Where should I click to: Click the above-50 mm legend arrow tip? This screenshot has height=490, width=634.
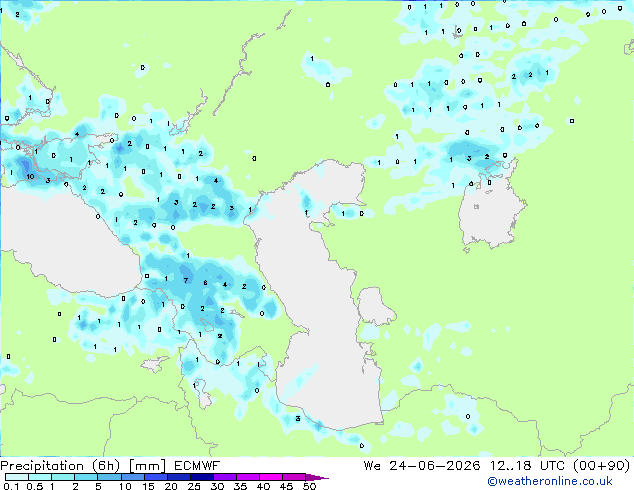317,478
